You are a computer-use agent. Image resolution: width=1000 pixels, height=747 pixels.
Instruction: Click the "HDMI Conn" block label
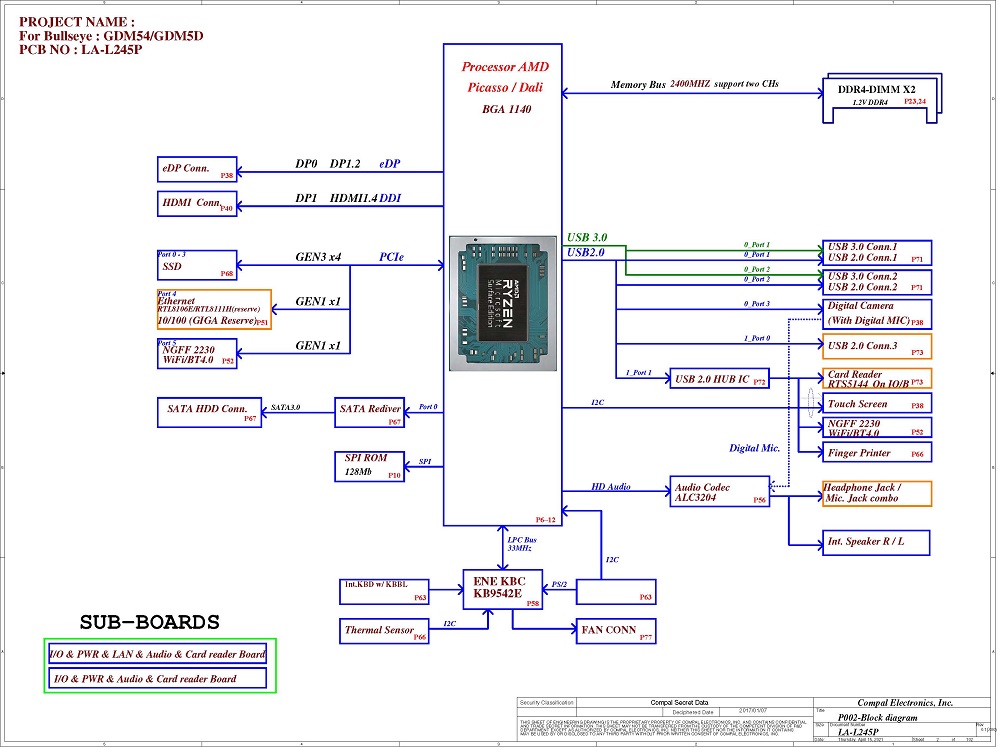(191, 202)
